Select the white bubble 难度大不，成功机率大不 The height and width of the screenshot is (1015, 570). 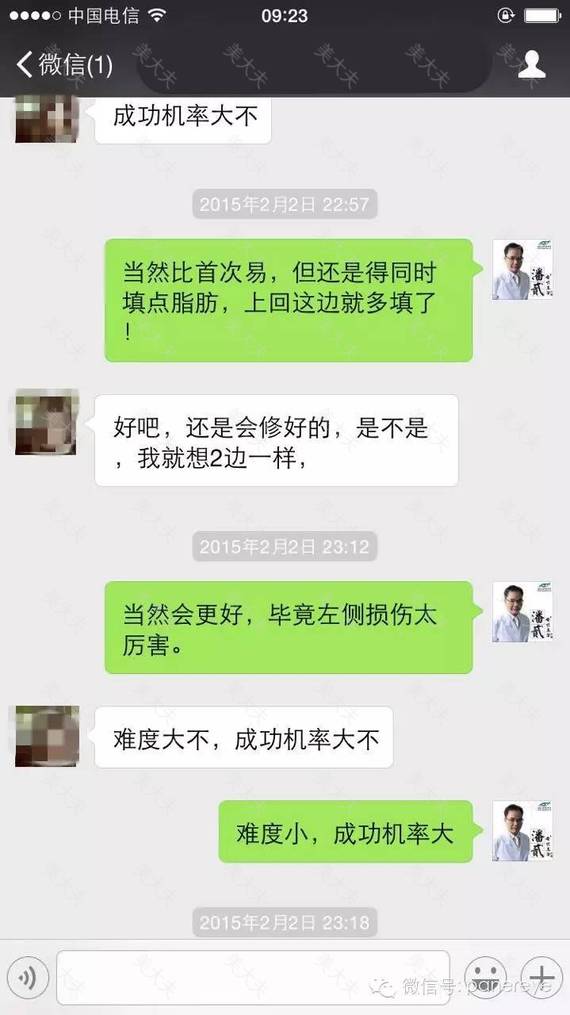pyautogui.click(x=244, y=738)
